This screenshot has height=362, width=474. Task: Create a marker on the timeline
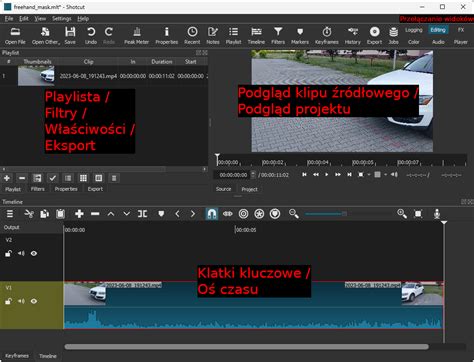pos(161,214)
